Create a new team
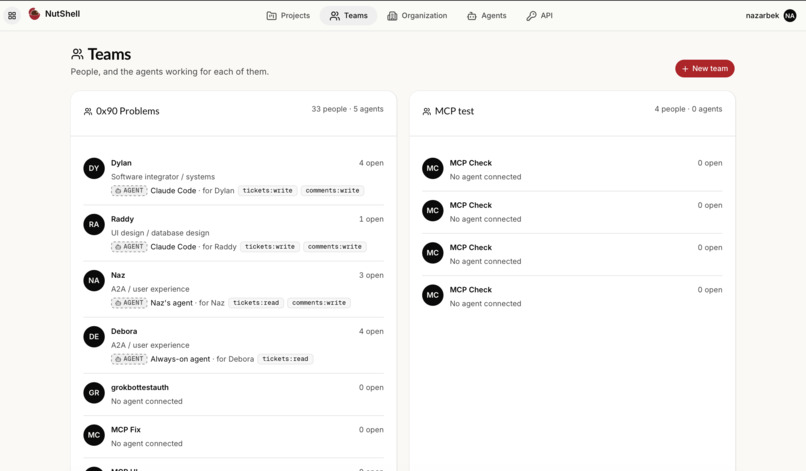 tap(704, 68)
